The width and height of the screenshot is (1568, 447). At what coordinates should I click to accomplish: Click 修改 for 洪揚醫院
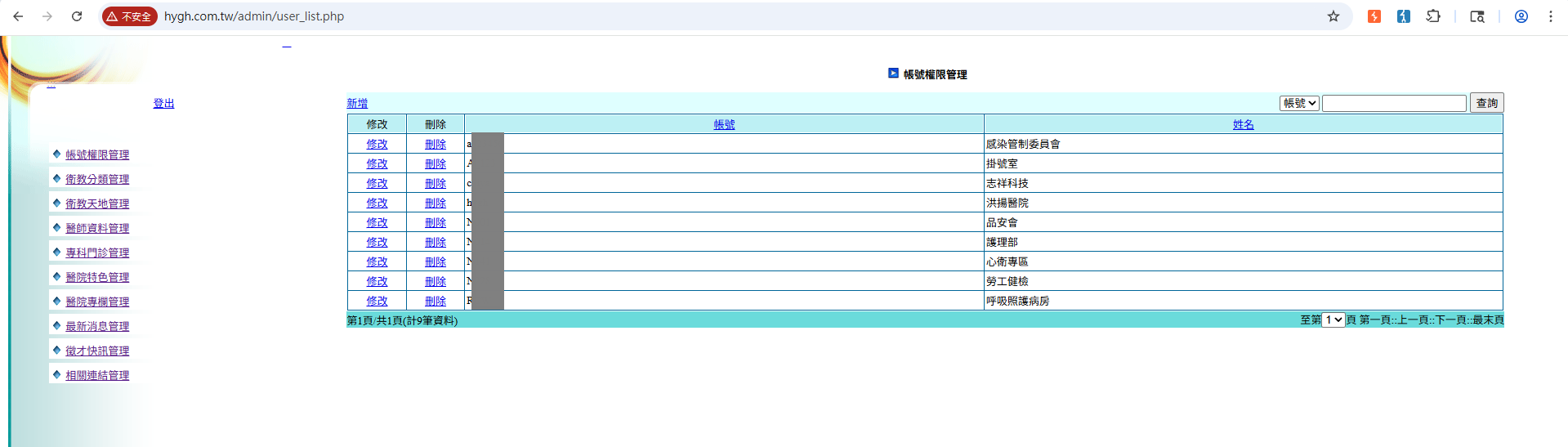377,203
